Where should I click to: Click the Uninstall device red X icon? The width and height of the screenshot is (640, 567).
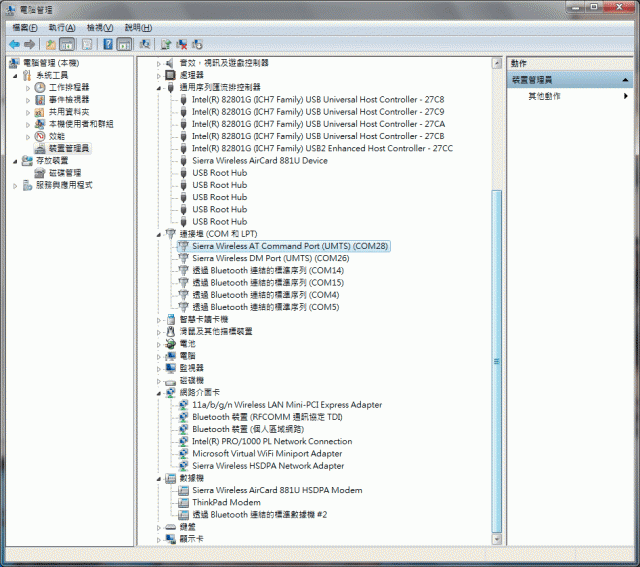(x=182, y=44)
